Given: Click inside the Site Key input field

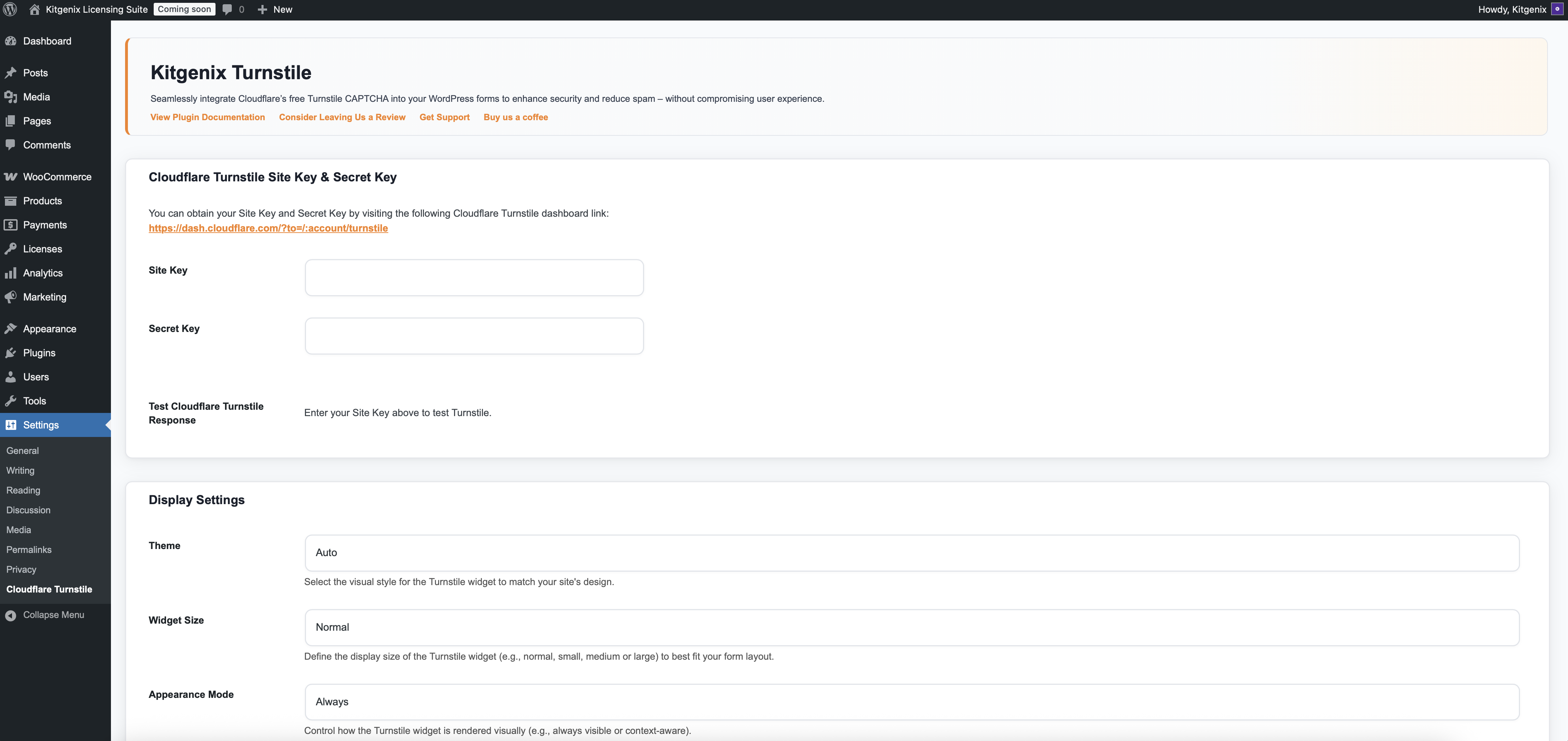Looking at the screenshot, I should (473, 277).
